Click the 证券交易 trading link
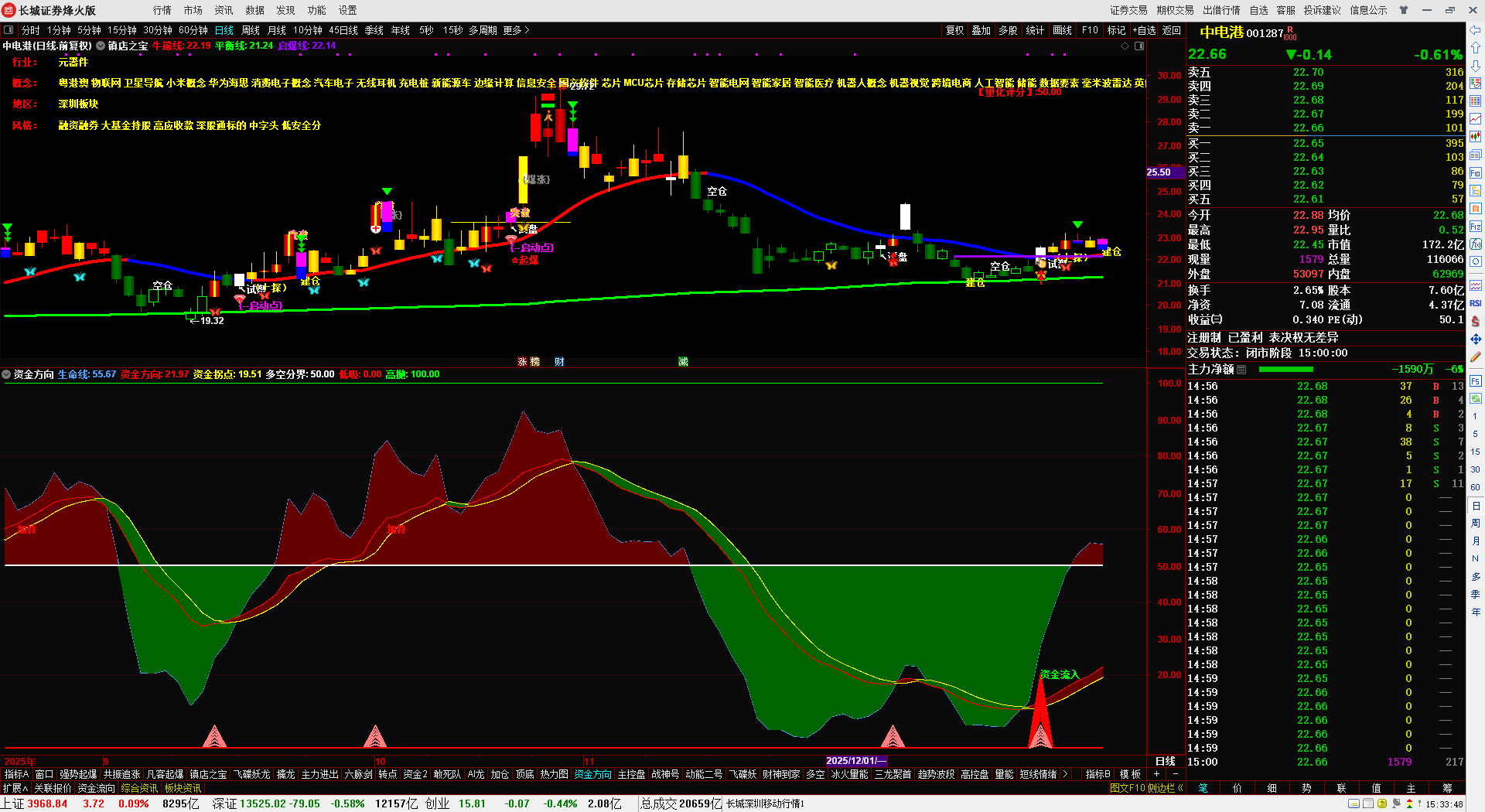This screenshot has height=812, width=1485. (x=1128, y=10)
